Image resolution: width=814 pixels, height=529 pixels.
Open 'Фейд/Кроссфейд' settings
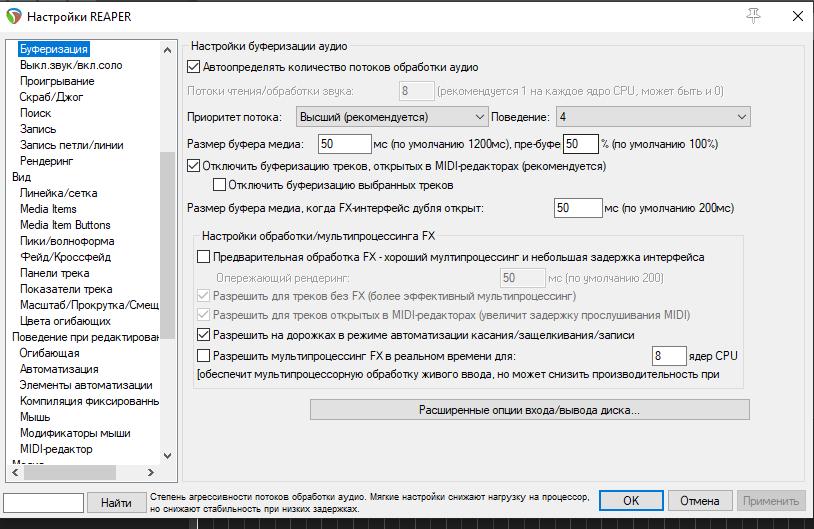point(65,257)
